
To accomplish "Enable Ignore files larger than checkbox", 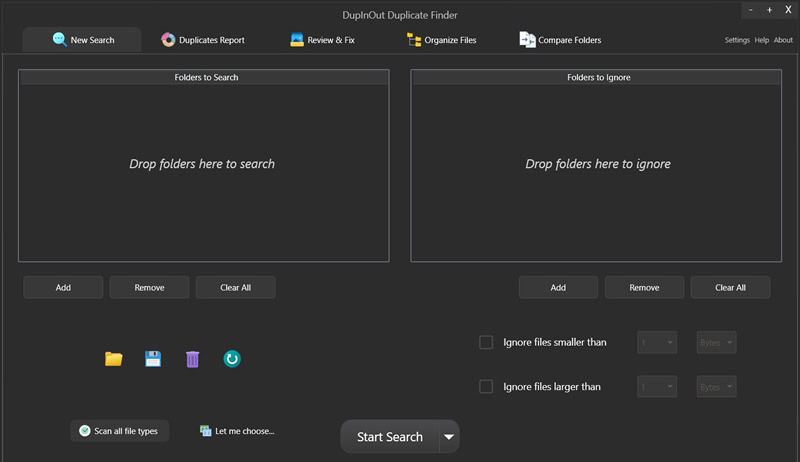I will tap(486, 387).
